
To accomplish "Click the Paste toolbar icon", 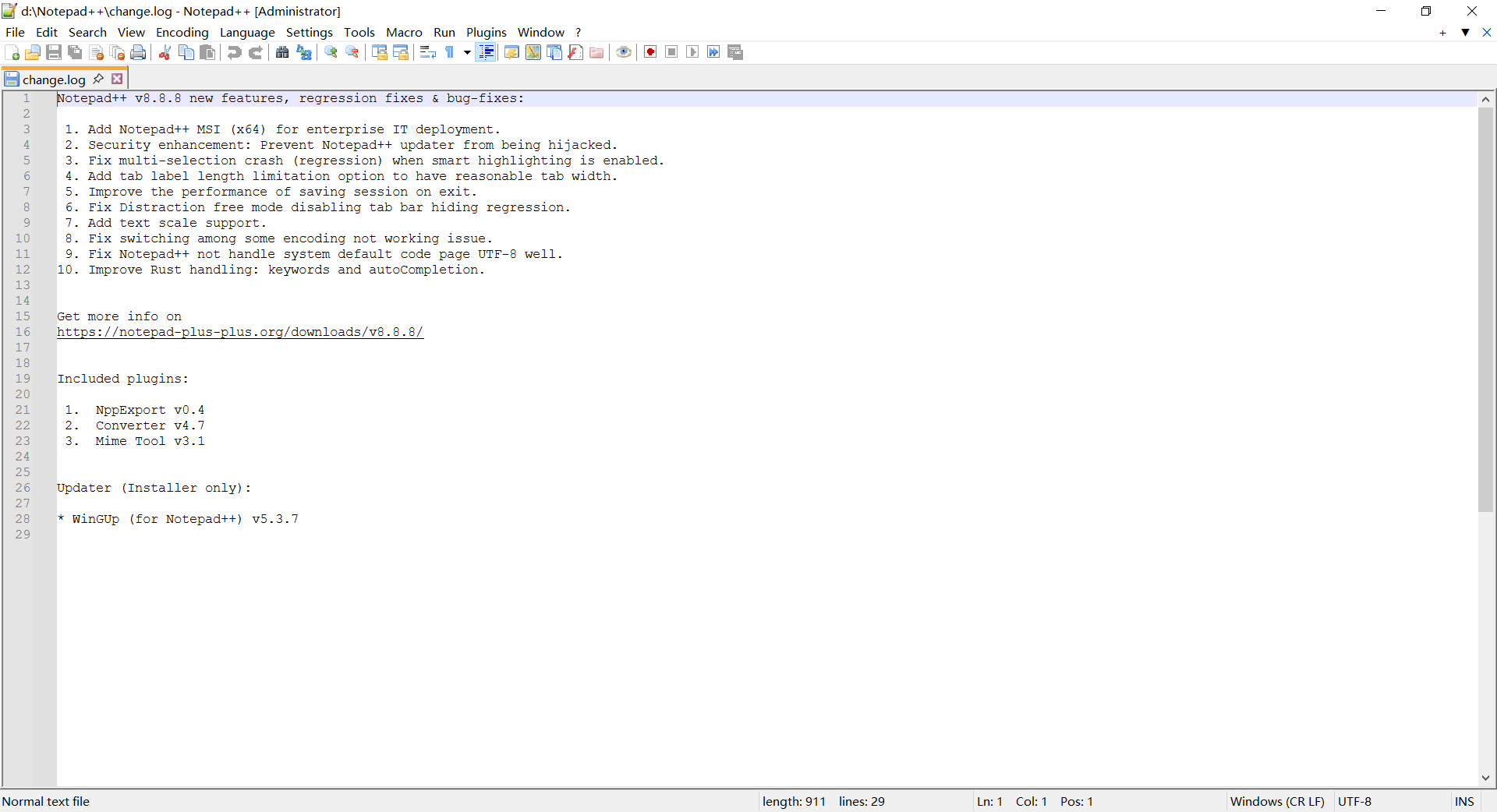I will click(207, 52).
